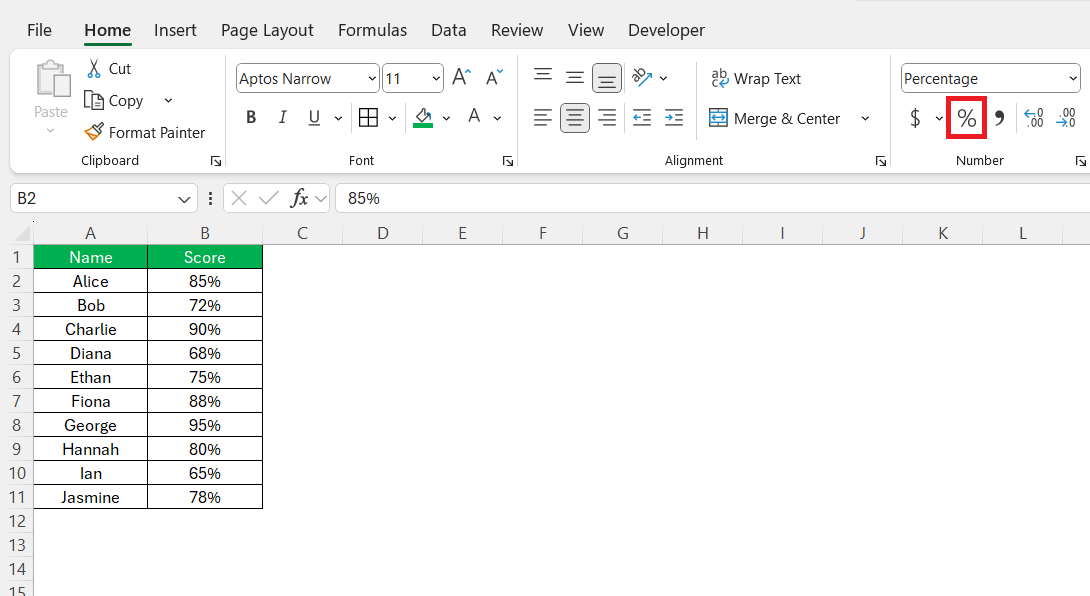The image size is (1090, 596).
Task: Switch to the Insert tab
Action: 175,30
